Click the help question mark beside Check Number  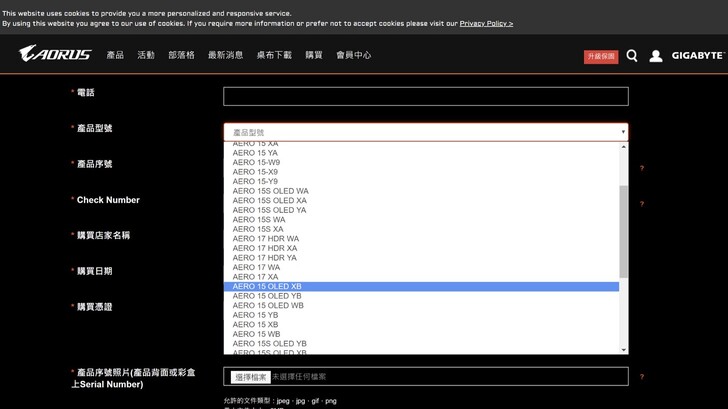pyautogui.click(x=642, y=204)
